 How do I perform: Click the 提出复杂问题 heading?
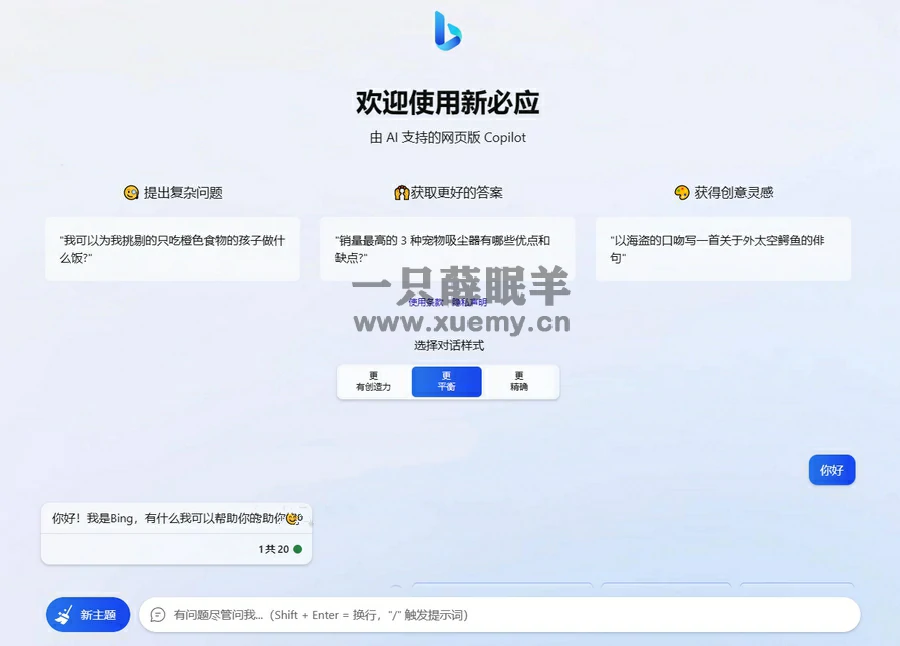183,192
